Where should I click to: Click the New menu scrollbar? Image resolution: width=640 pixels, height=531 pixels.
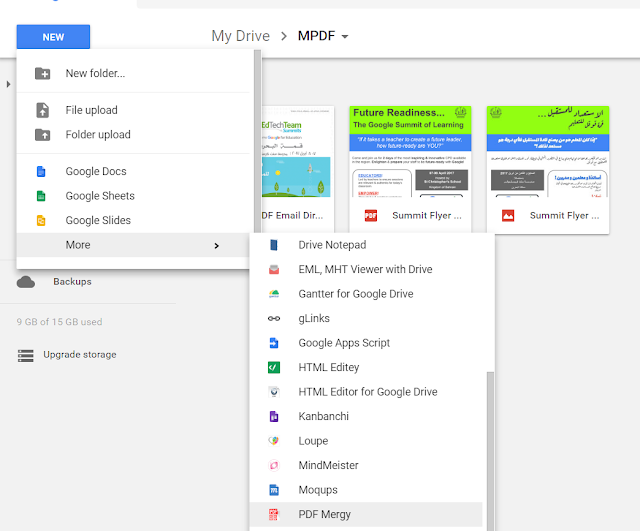tap(258, 142)
